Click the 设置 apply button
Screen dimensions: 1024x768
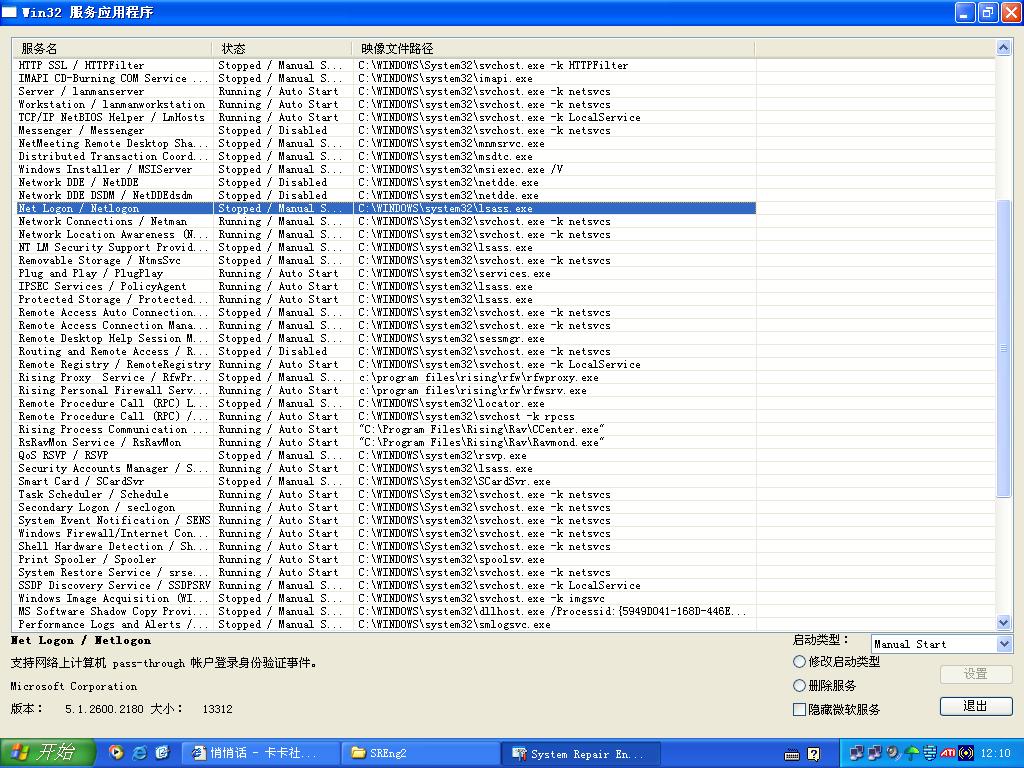976,674
